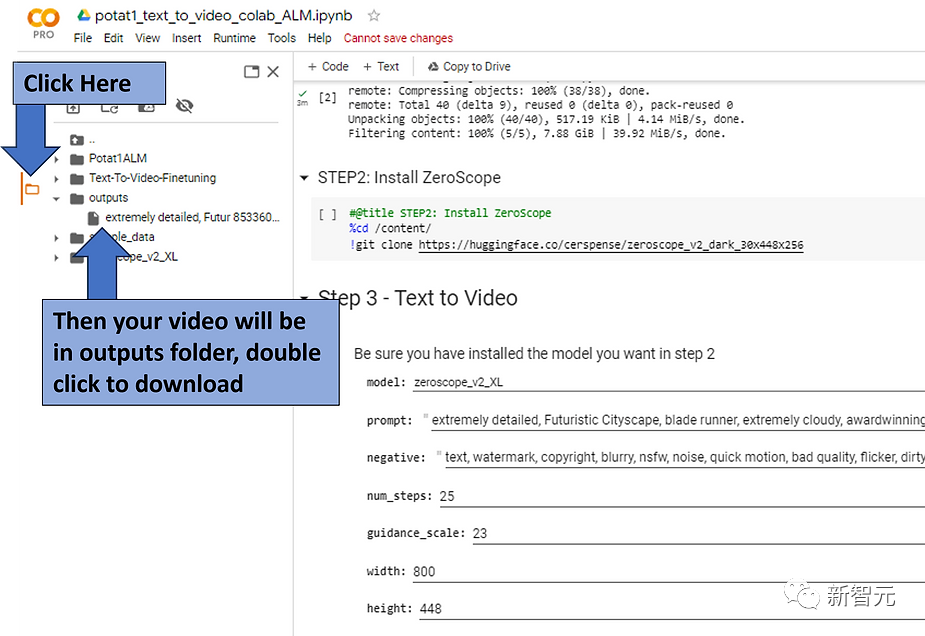This screenshot has width=925, height=636.
Task: Open the file browser in a new window icon
Action: click(x=251, y=72)
